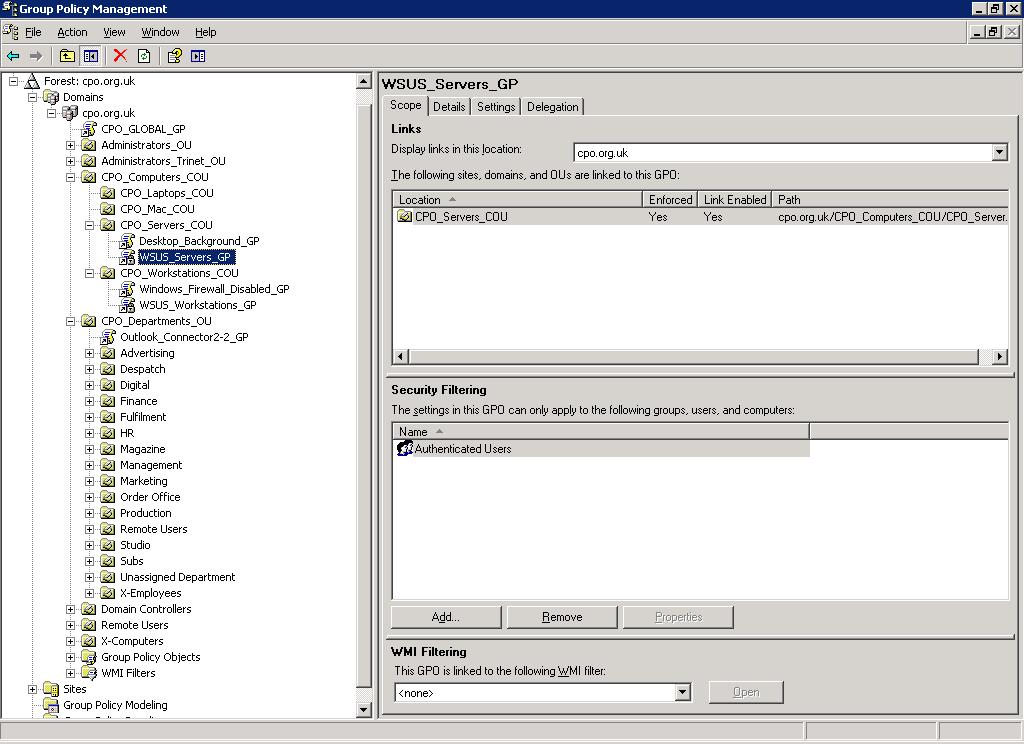The image size is (1024, 744).
Task: Open the Display links location dropdown
Action: 999,153
